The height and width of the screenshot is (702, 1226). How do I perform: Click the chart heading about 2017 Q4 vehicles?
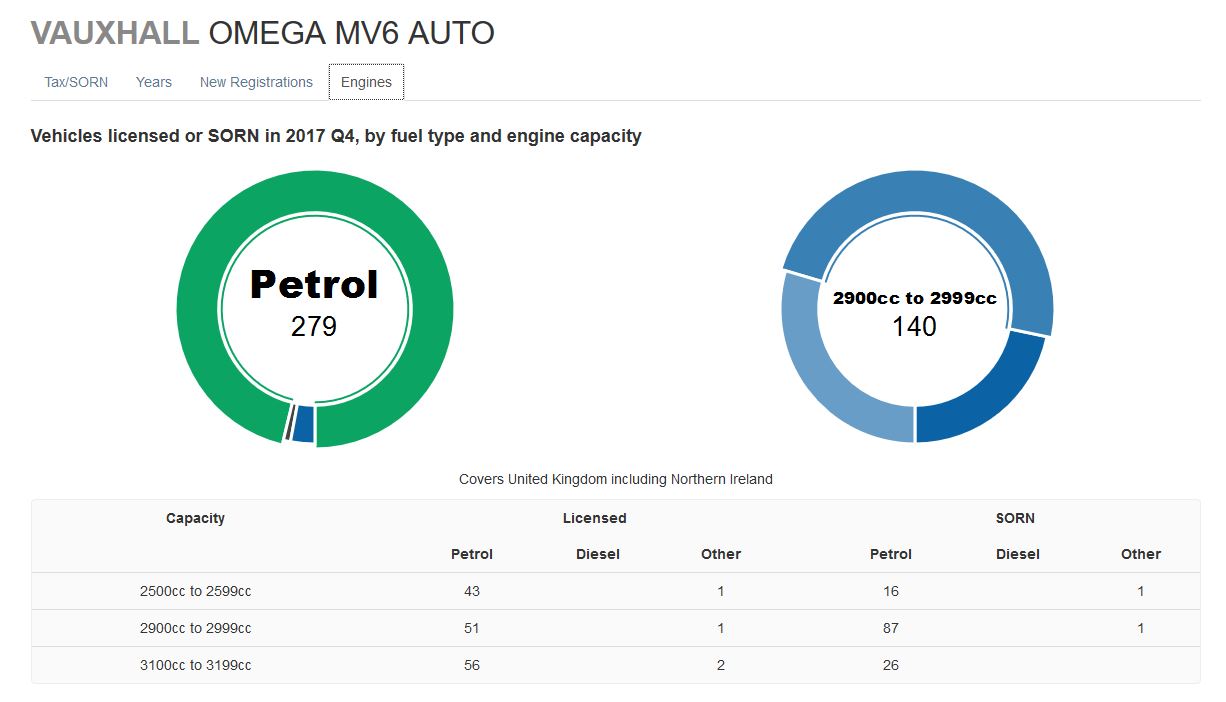336,136
